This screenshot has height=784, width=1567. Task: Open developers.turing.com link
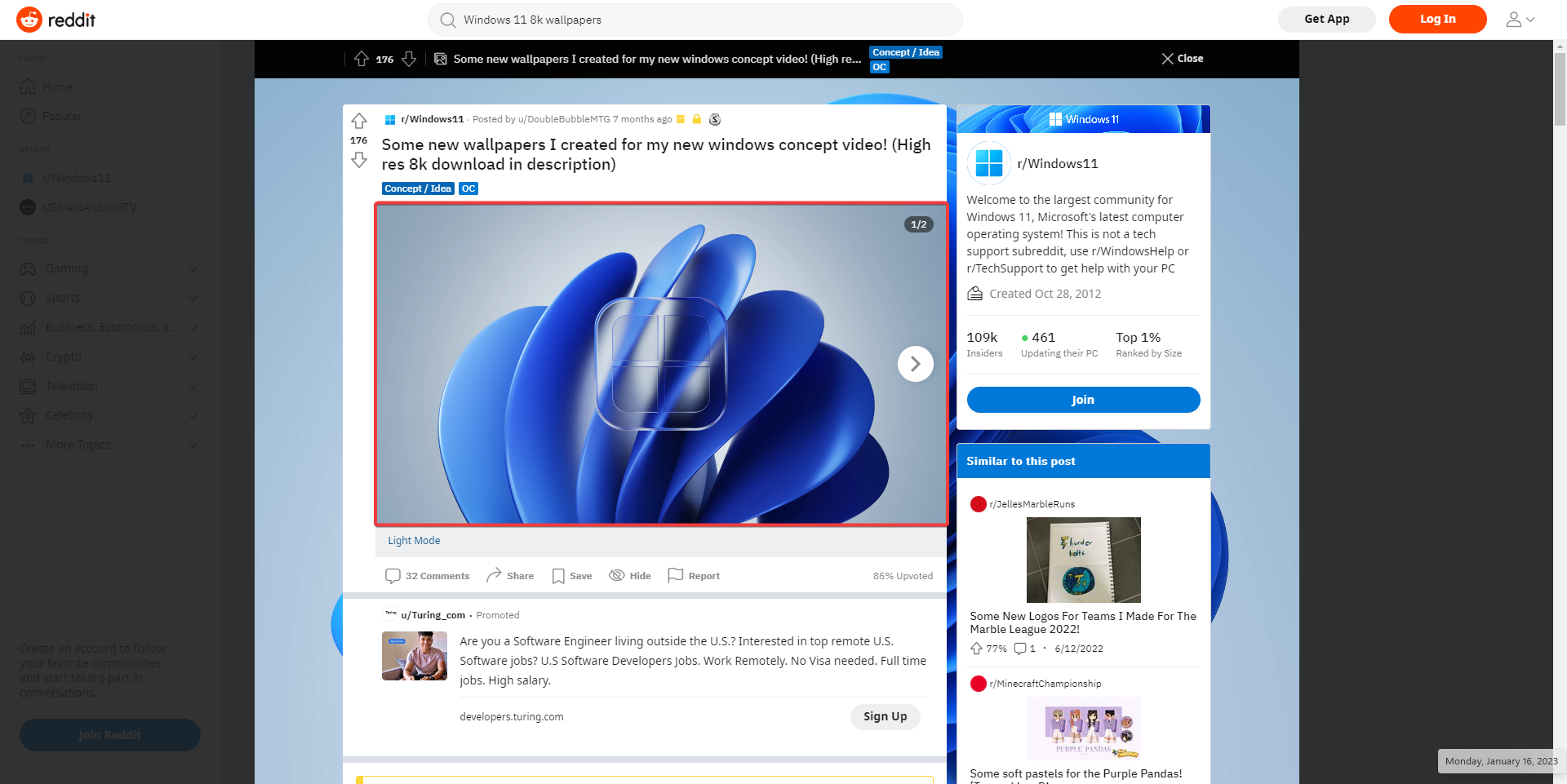(x=511, y=717)
